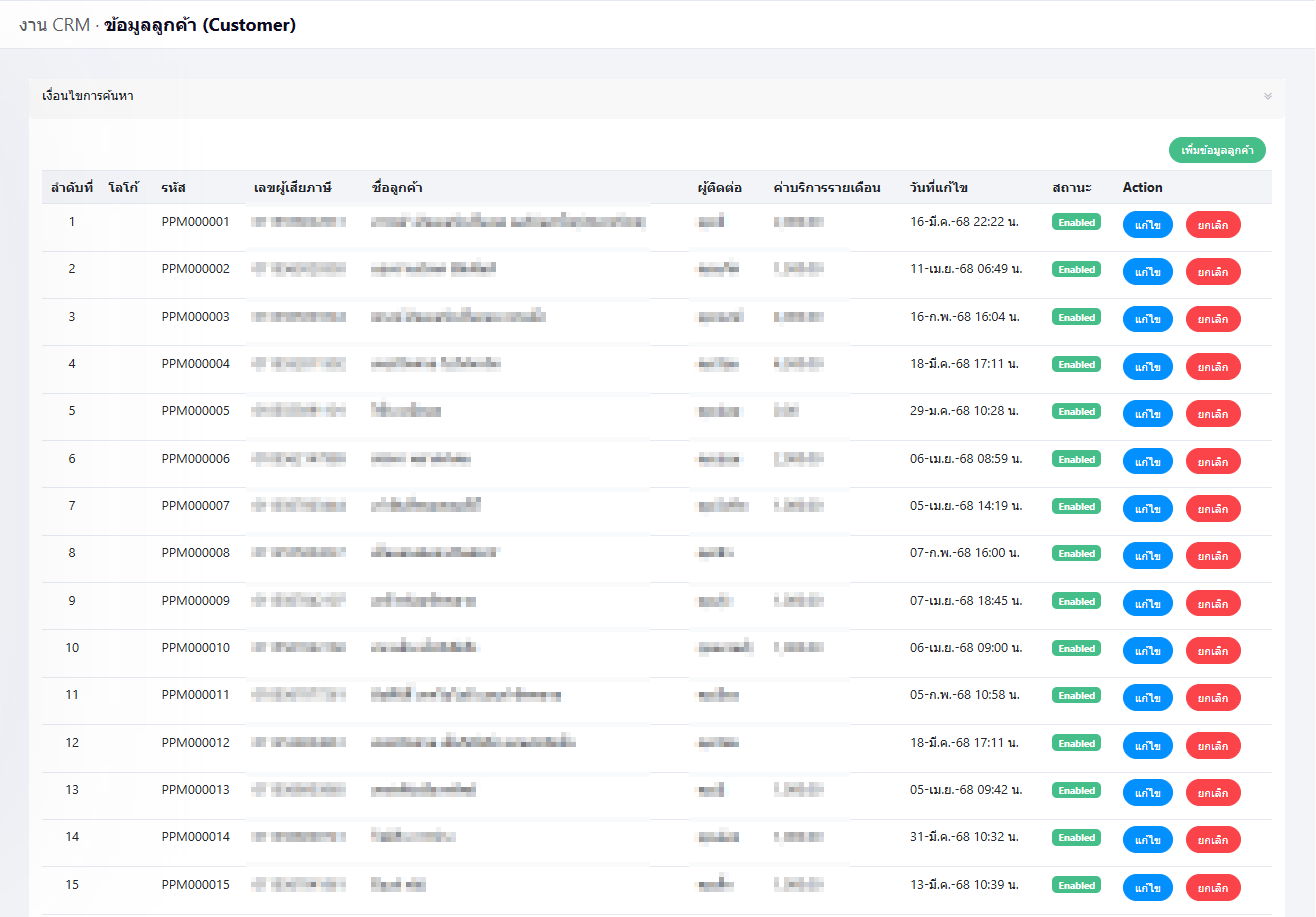Viewport: 1316px width, 917px height.
Task: Edit customer PPM000005
Action: pyautogui.click(x=1148, y=414)
